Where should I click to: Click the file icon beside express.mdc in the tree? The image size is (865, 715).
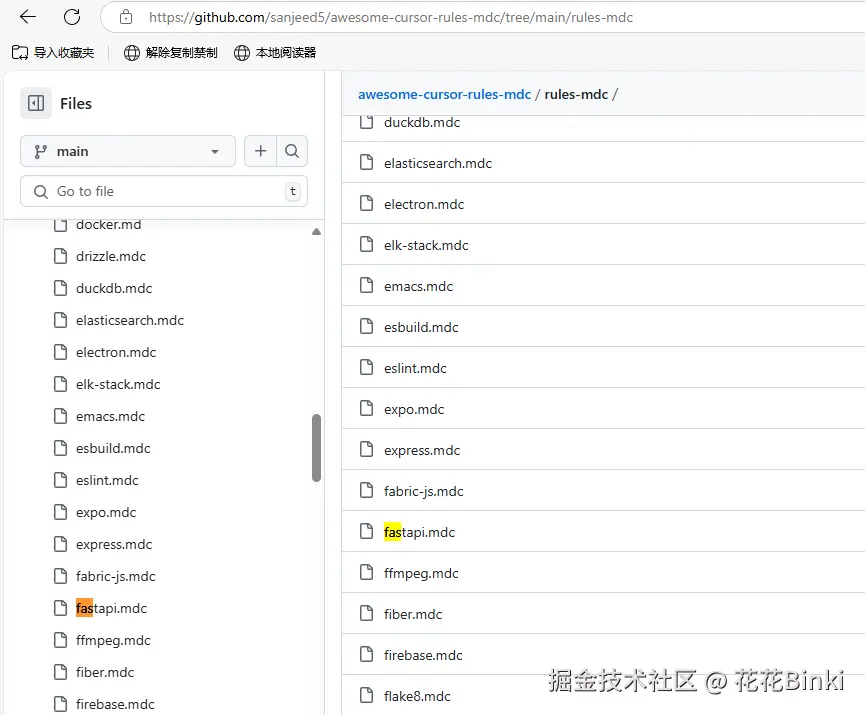61,544
